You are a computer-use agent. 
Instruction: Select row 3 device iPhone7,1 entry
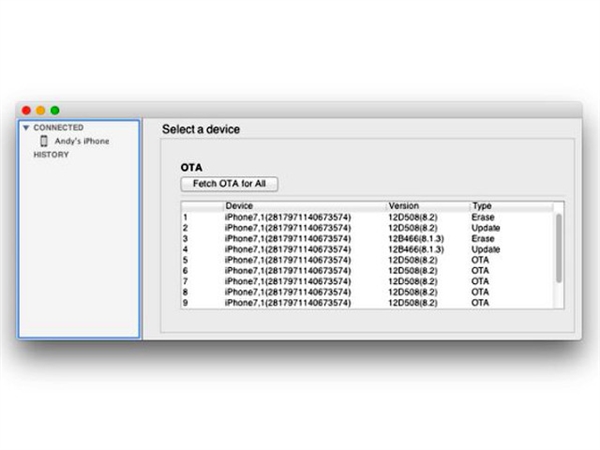pos(288,239)
